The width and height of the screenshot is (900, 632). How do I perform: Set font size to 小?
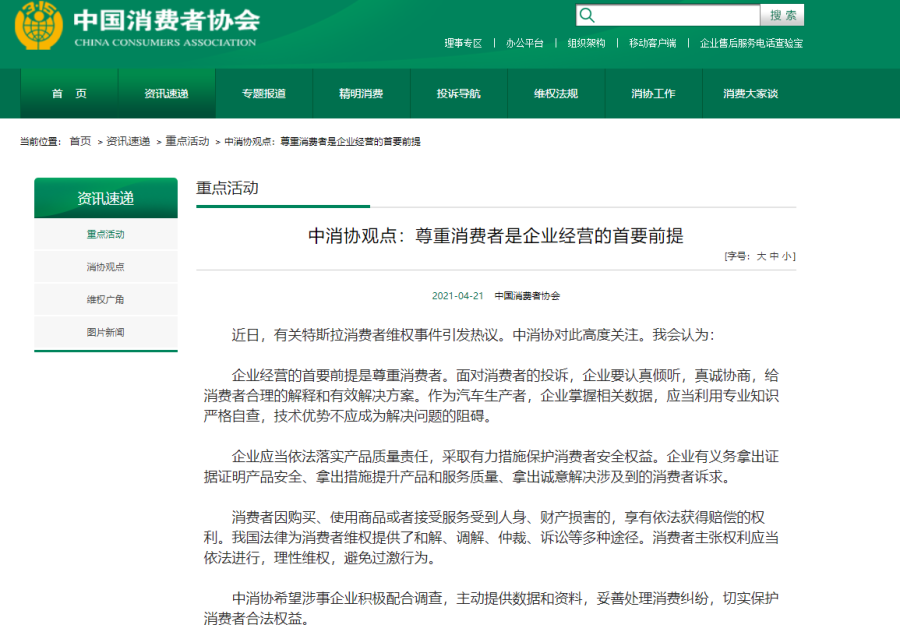[788, 256]
